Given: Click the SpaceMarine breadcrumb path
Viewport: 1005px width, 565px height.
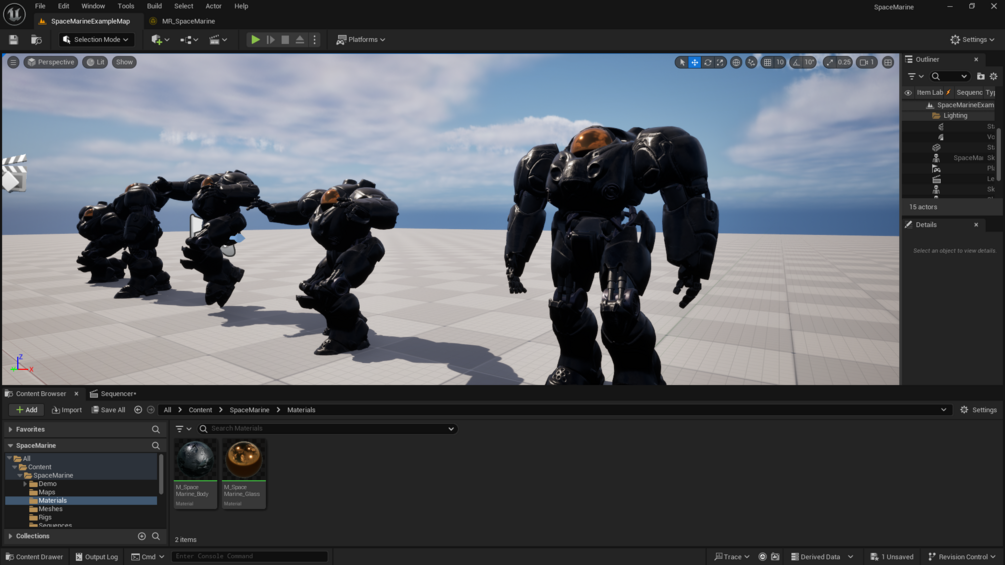Looking at the screenshot, I should (249, 410).
